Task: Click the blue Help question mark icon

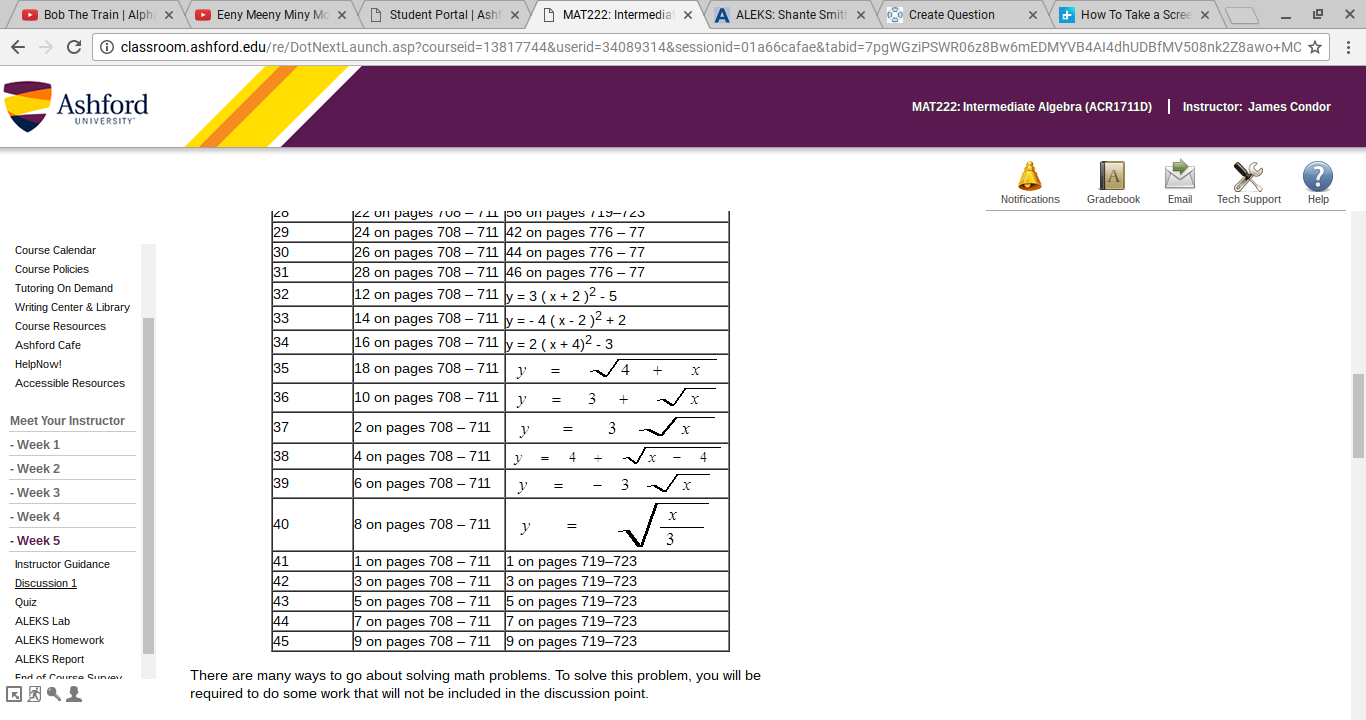Action: coord(1317,178)
